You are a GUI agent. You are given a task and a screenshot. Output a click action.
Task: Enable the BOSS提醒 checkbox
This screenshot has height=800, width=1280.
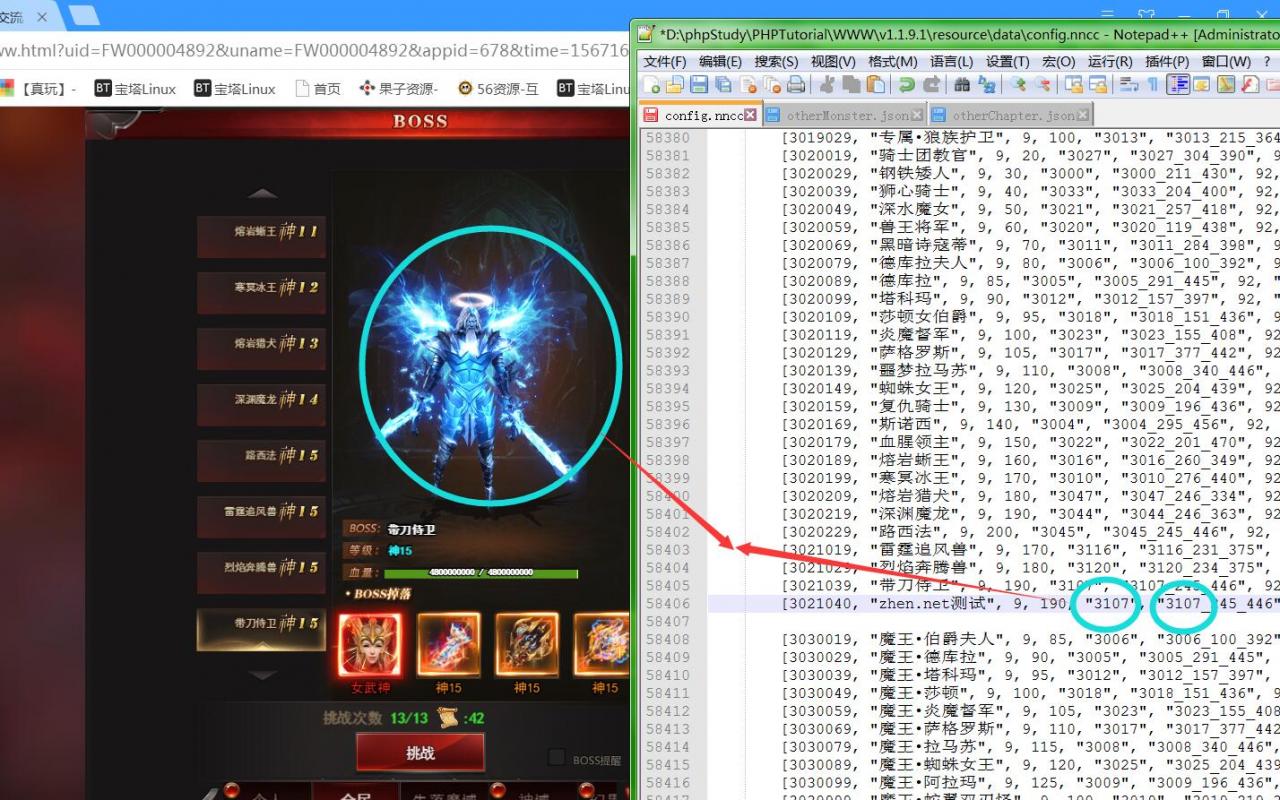coord(557,757)
